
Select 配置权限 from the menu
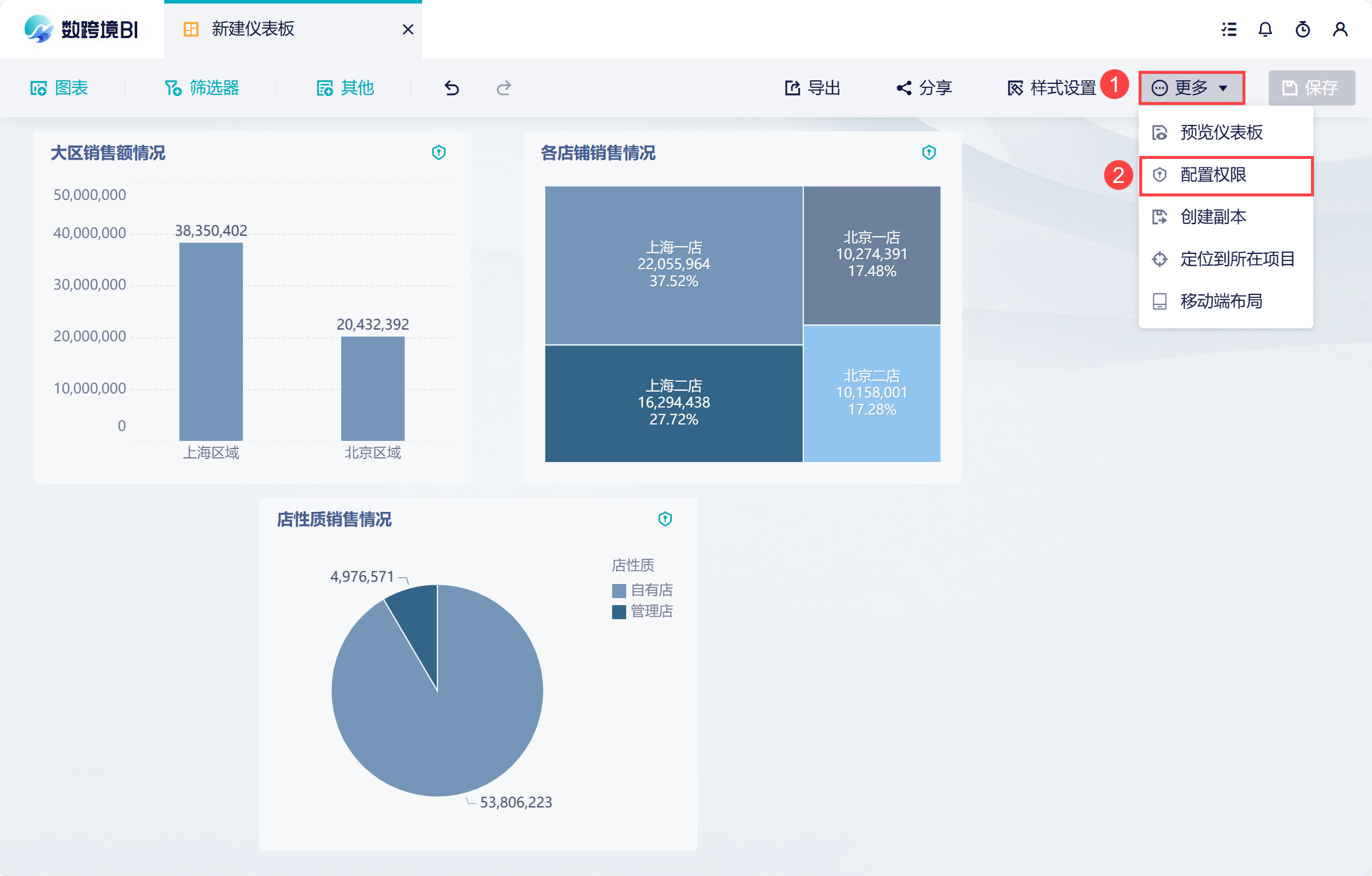pos(1213,175)
